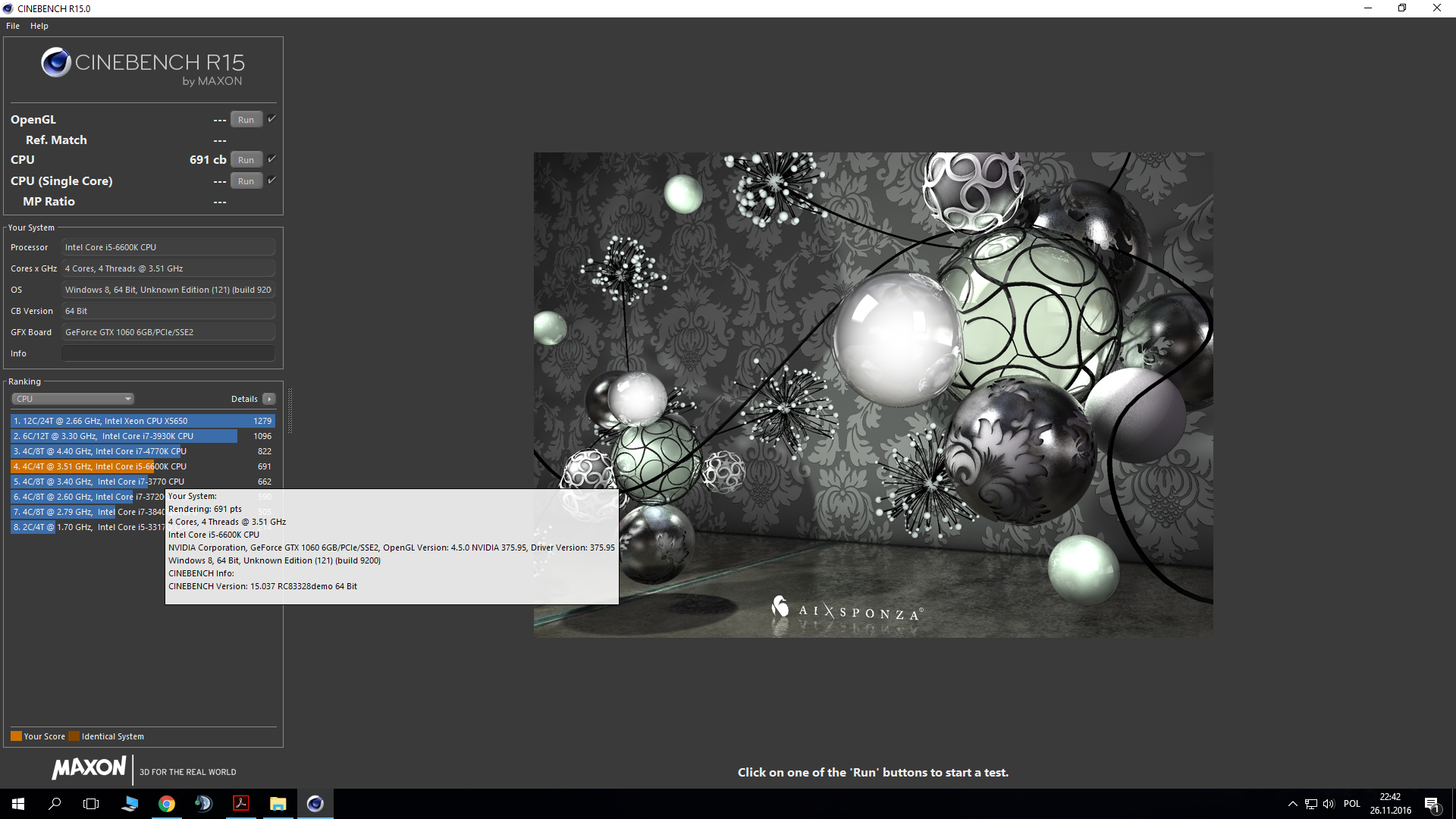
Task: Open Adobe Acrobat from the taskbar
Action: coord(241,804)
